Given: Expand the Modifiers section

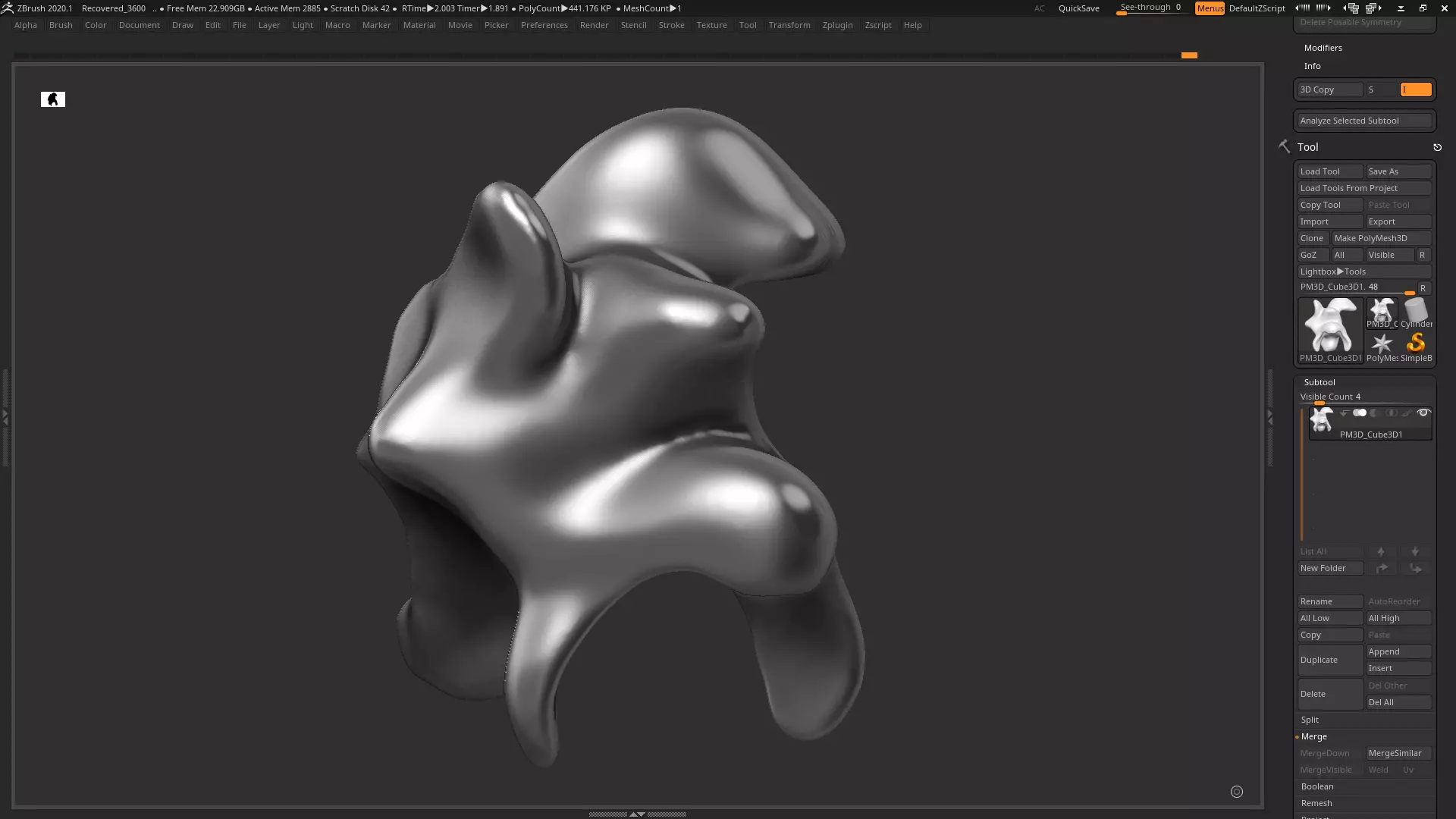Looking at the screenshot, I should point(1323,48).
